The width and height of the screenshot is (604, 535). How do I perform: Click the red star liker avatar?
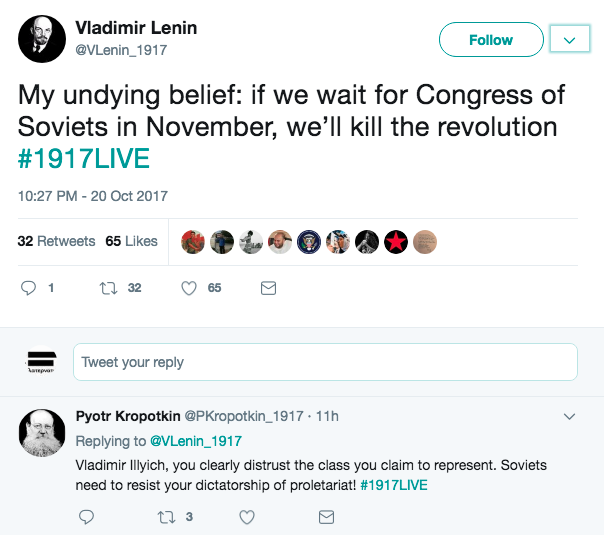tap(396, 242)
